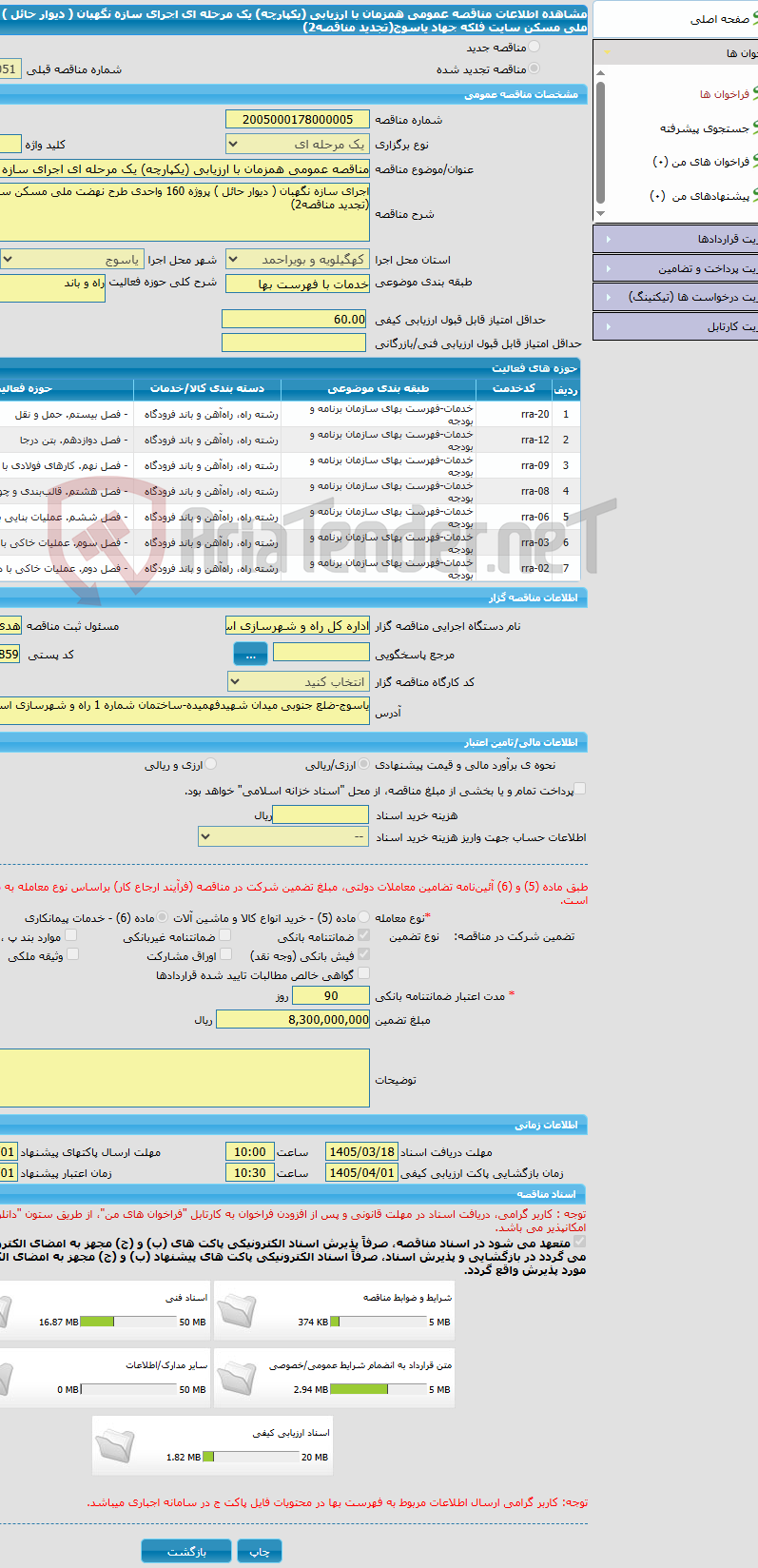758x1568 pixels.
Task: Open صفحه اصلی menu item
Action: click(x=721, y=19)
